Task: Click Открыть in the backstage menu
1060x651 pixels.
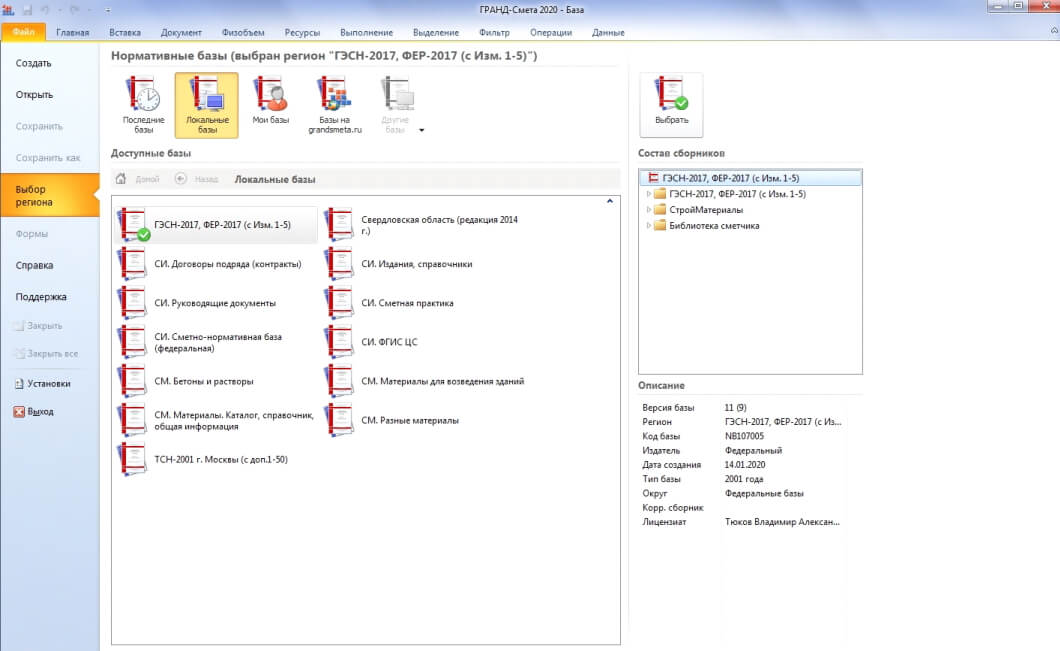Action: point(34,95)
